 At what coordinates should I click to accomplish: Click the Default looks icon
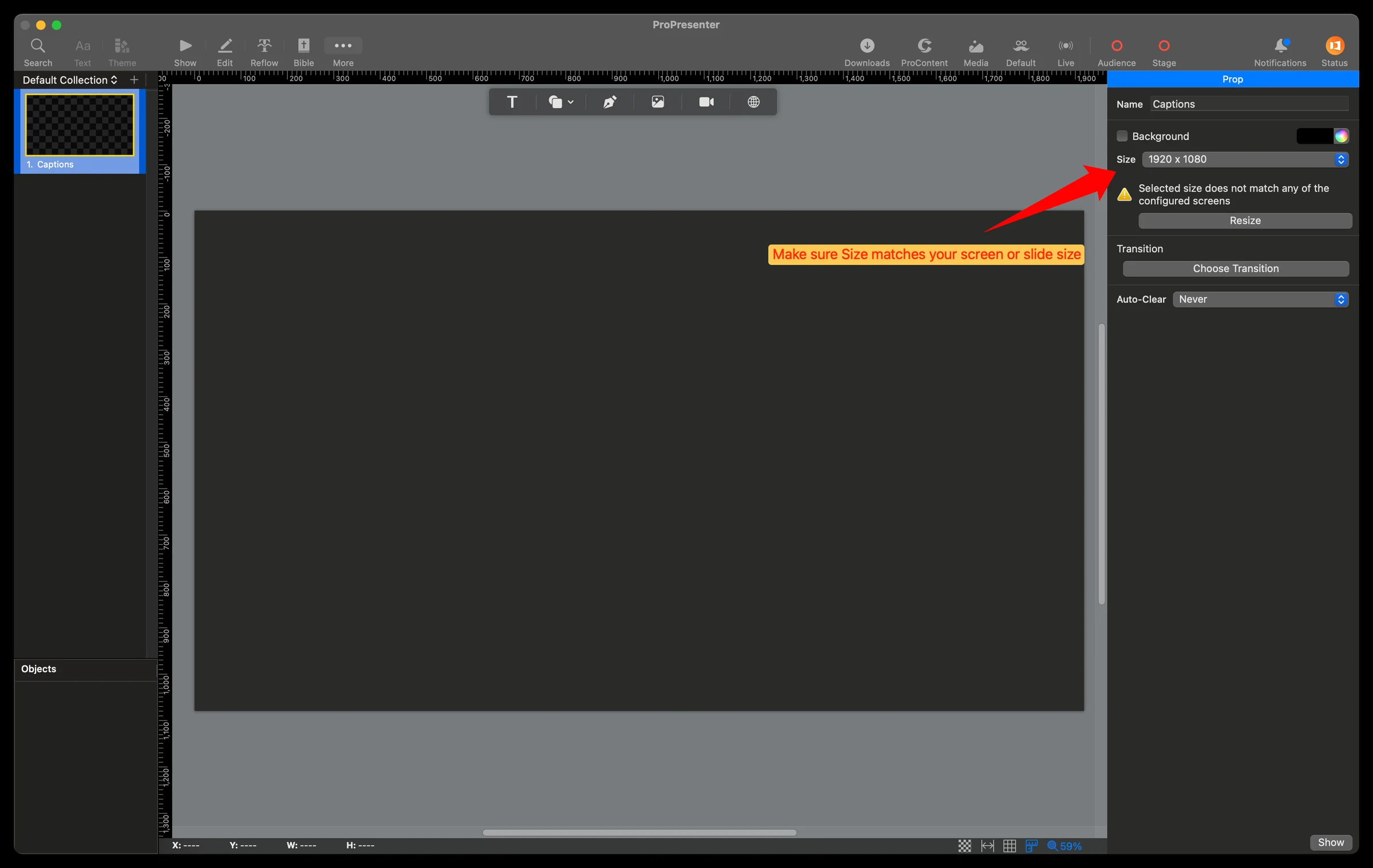pyautogui.click(x=1020, y=51)
